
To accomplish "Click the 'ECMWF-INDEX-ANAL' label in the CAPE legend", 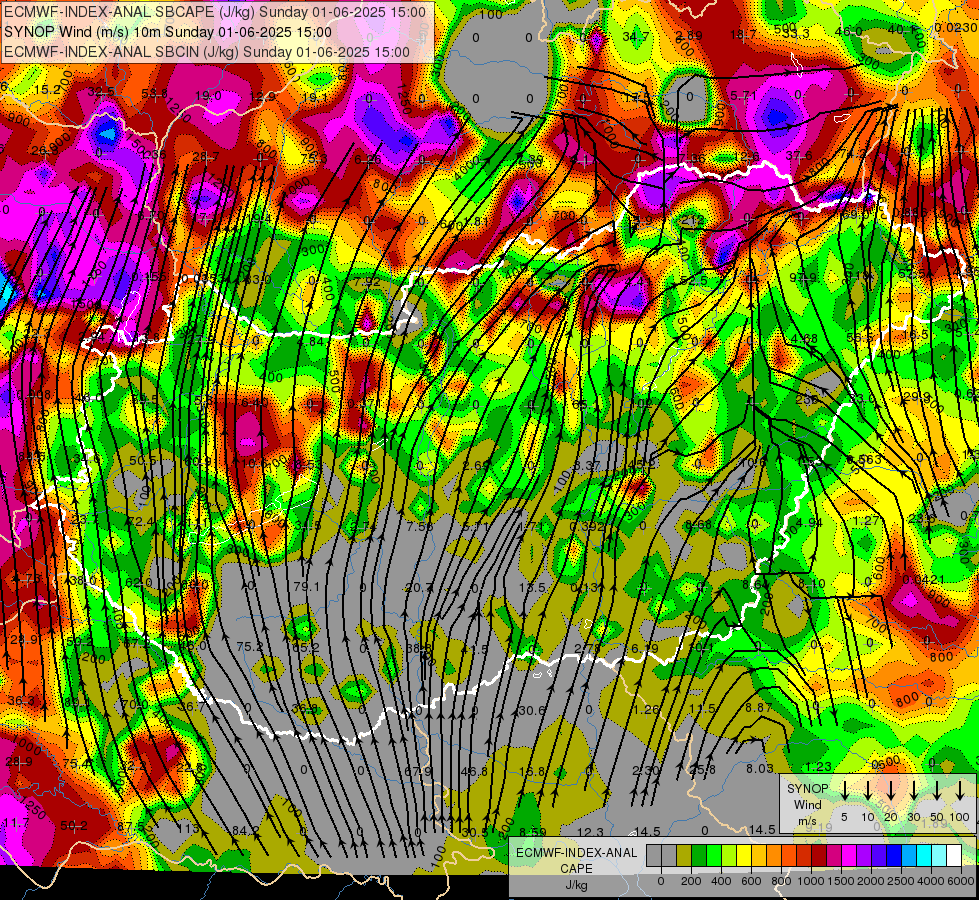I will (577, 853).
